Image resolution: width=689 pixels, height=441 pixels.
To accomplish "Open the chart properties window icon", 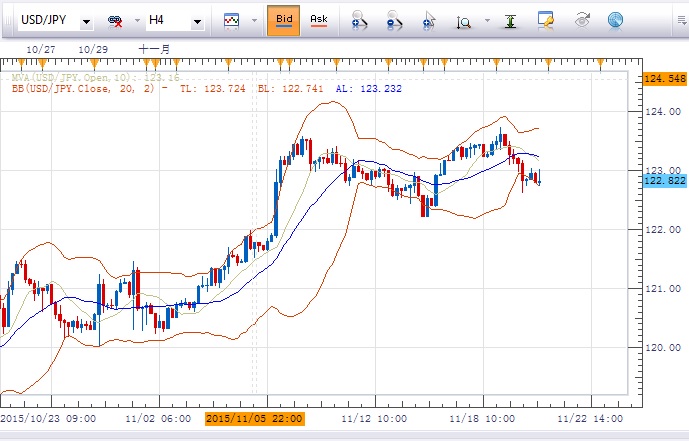I will click(x=546, y=20).
